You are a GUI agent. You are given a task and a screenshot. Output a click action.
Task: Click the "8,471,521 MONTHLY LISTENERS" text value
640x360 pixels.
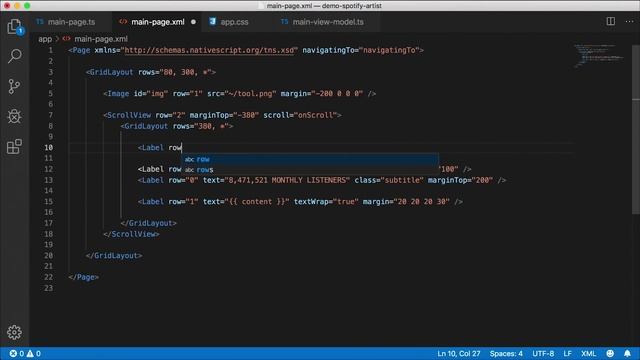pyautogui.click(x=287, y=180)
